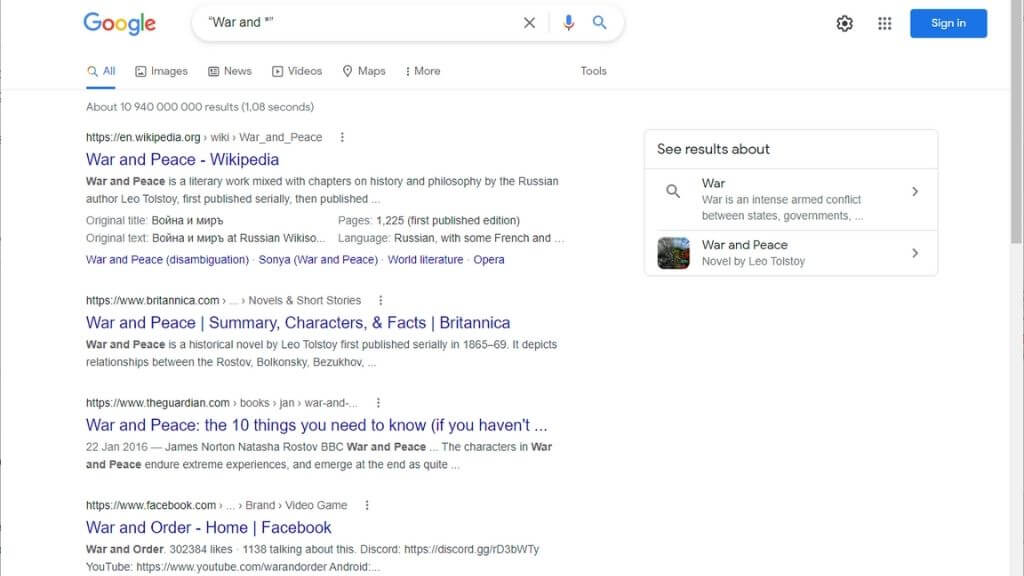Click the Google logo

(120, 24)
